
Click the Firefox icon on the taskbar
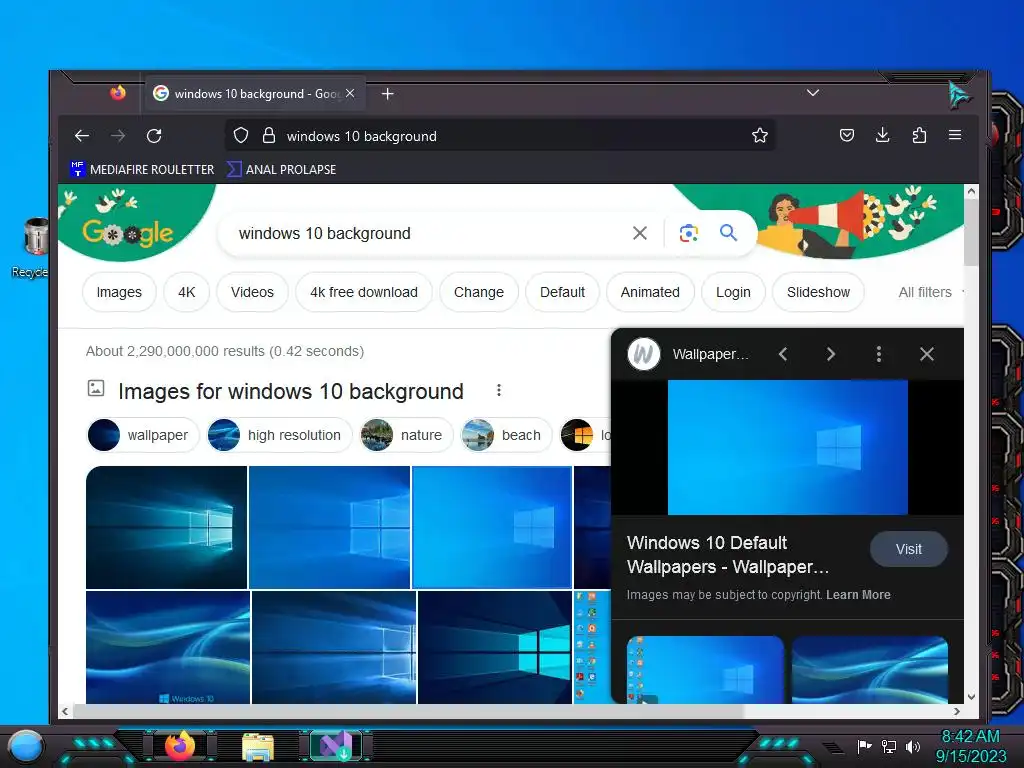point(180,746)
